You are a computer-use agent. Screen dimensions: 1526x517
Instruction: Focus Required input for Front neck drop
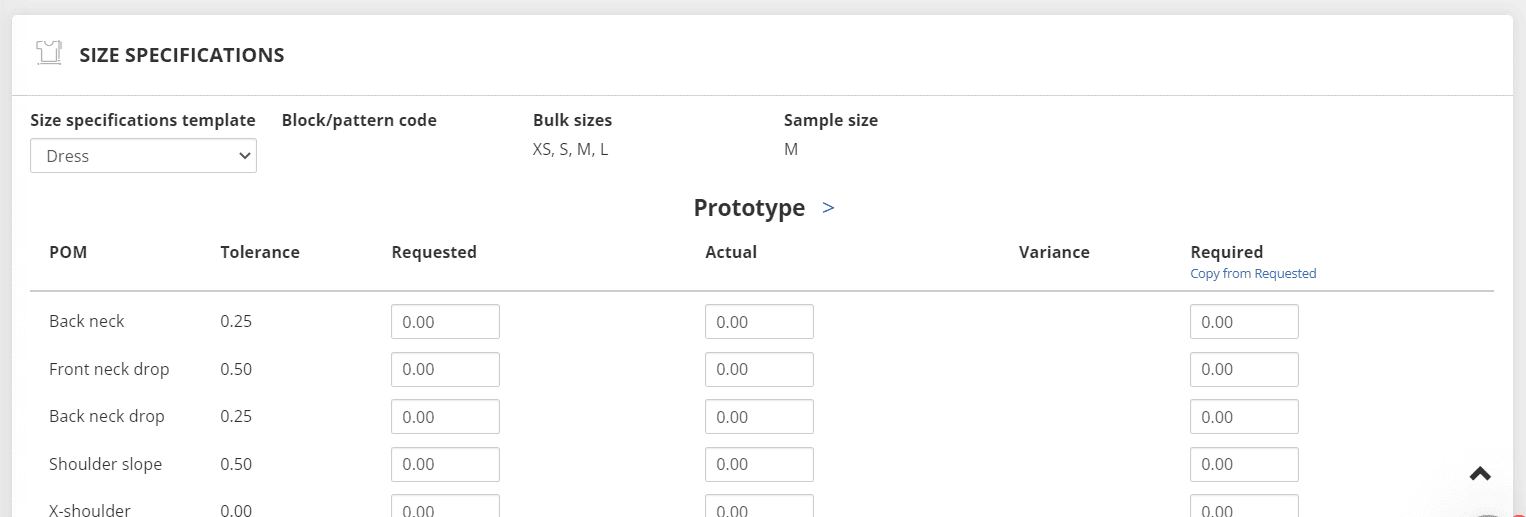[1244, 369]
